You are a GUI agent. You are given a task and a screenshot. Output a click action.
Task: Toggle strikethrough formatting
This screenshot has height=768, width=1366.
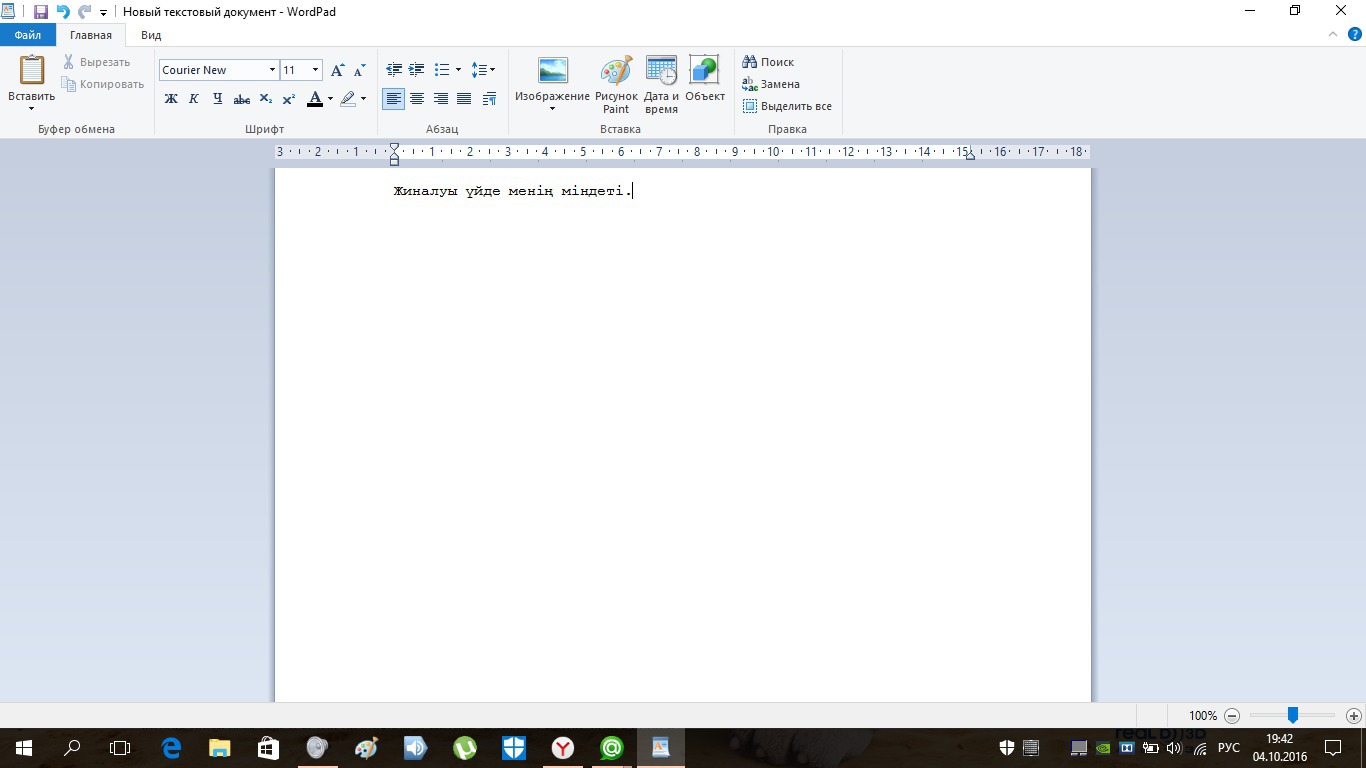pos(241,99)
